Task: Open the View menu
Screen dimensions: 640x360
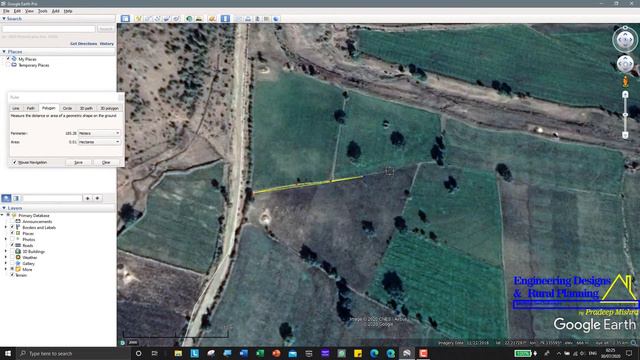Action: (29, 11)
